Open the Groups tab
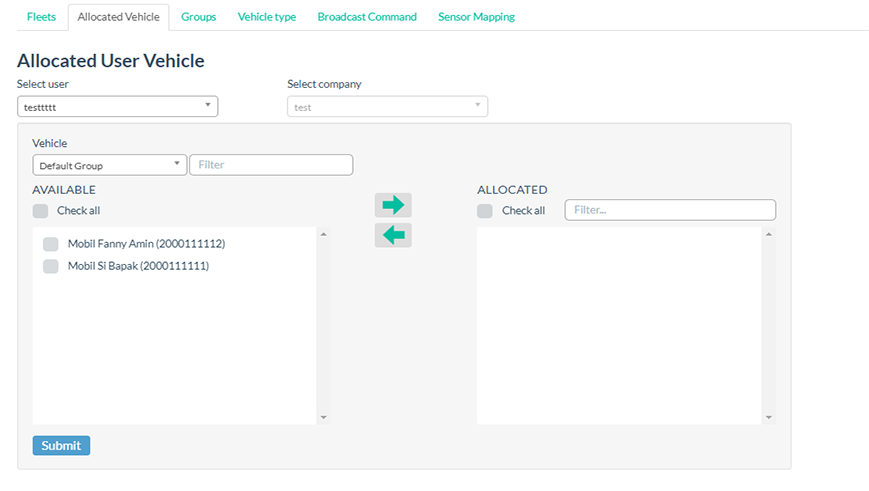Viewport: 869px width, 491px height. click(x=198, y=17)
